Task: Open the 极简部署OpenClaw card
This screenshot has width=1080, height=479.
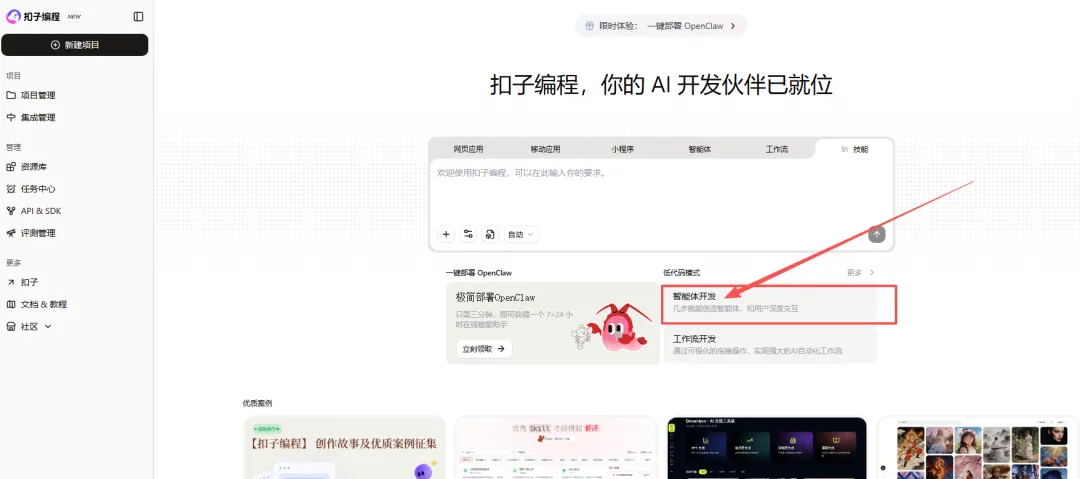Action: click(x=552, y=323)
